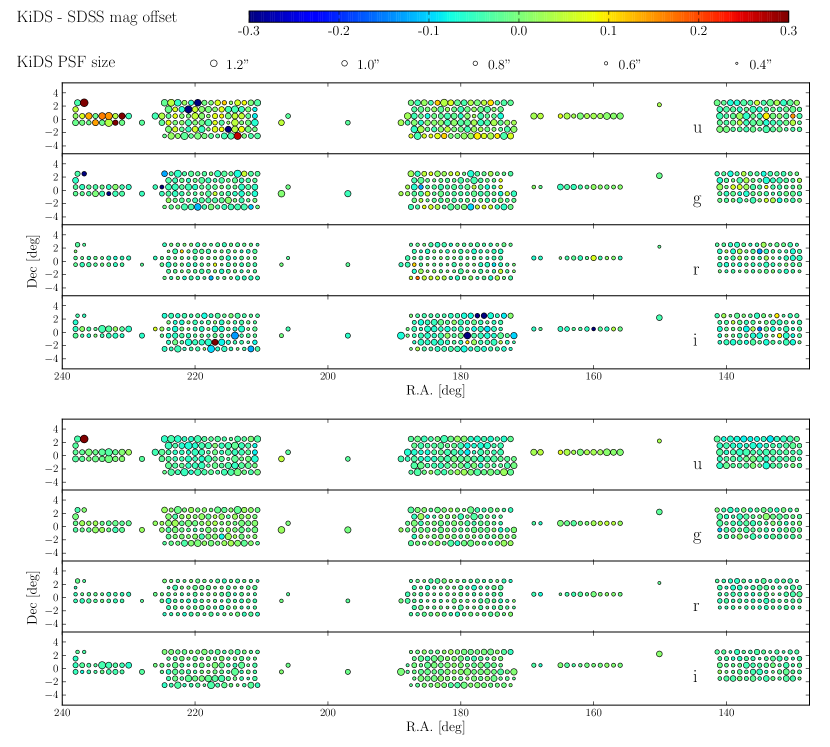This screenshot has width=830, height=747.
Task: Click the dark red point in upper u-band panel
Action: (x=84, y=102)
